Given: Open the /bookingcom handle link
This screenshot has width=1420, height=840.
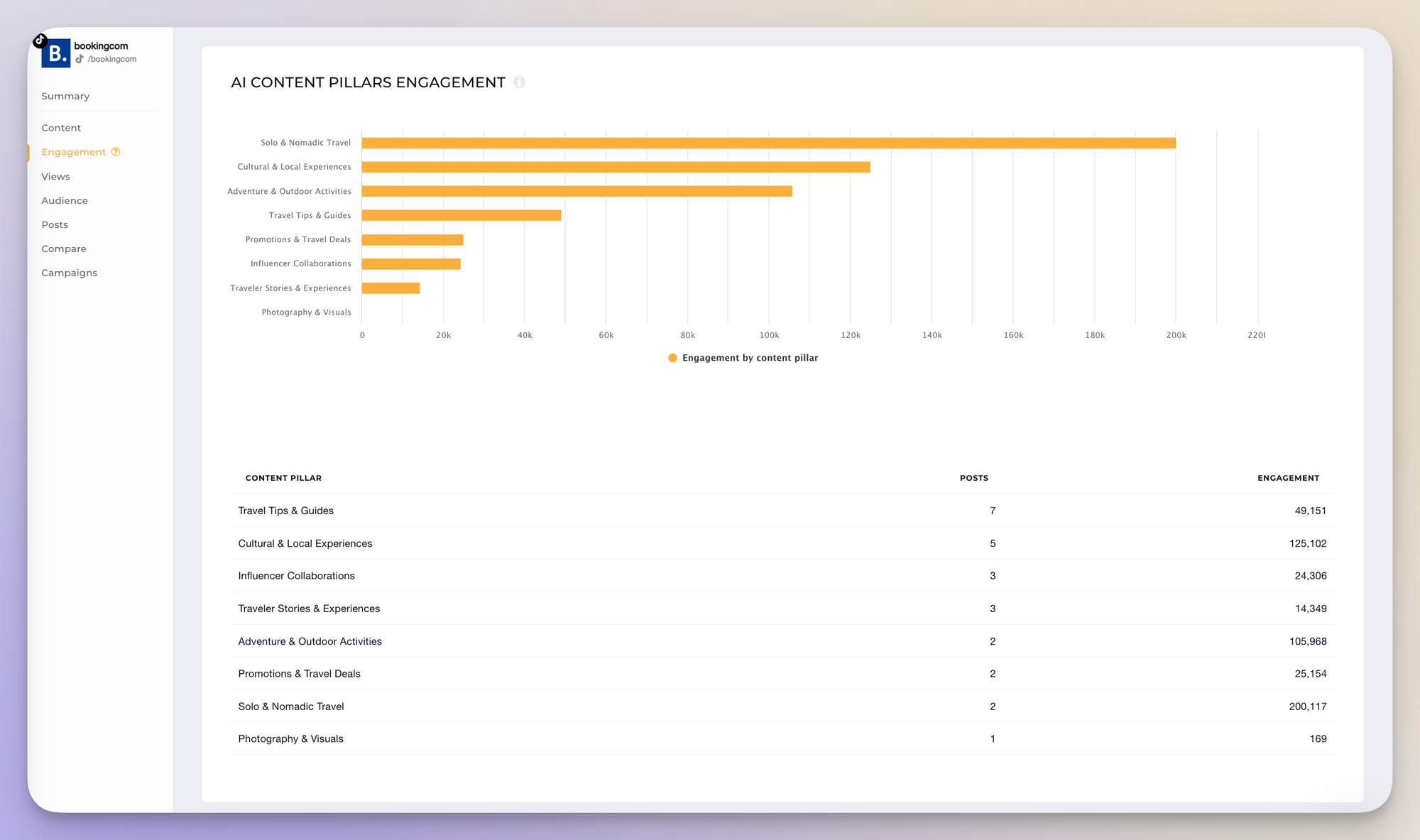Looking at the screenshot, I should [x=112, y=59].
